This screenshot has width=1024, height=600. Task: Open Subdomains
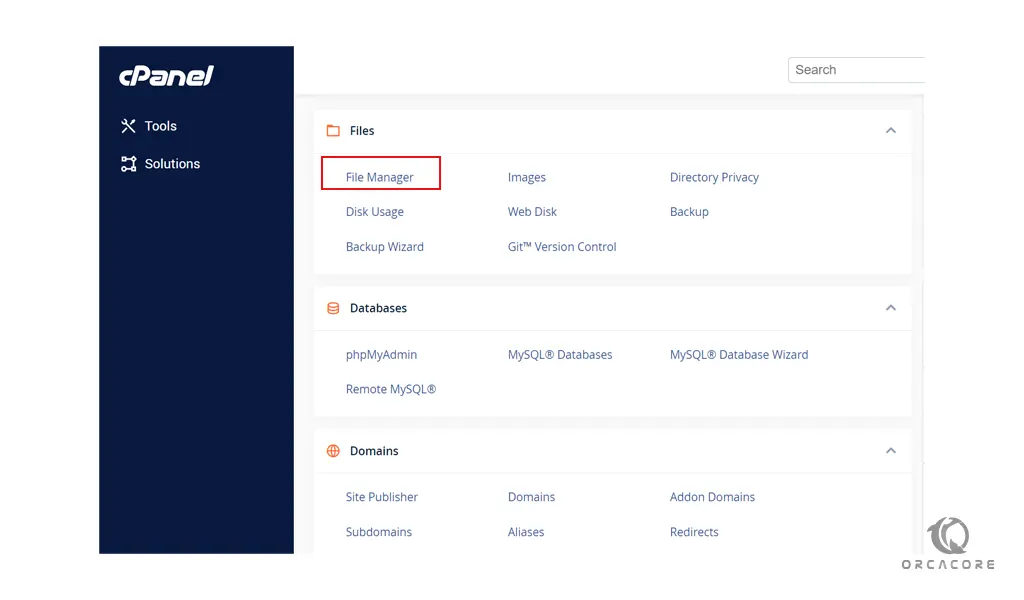point(379,532)
